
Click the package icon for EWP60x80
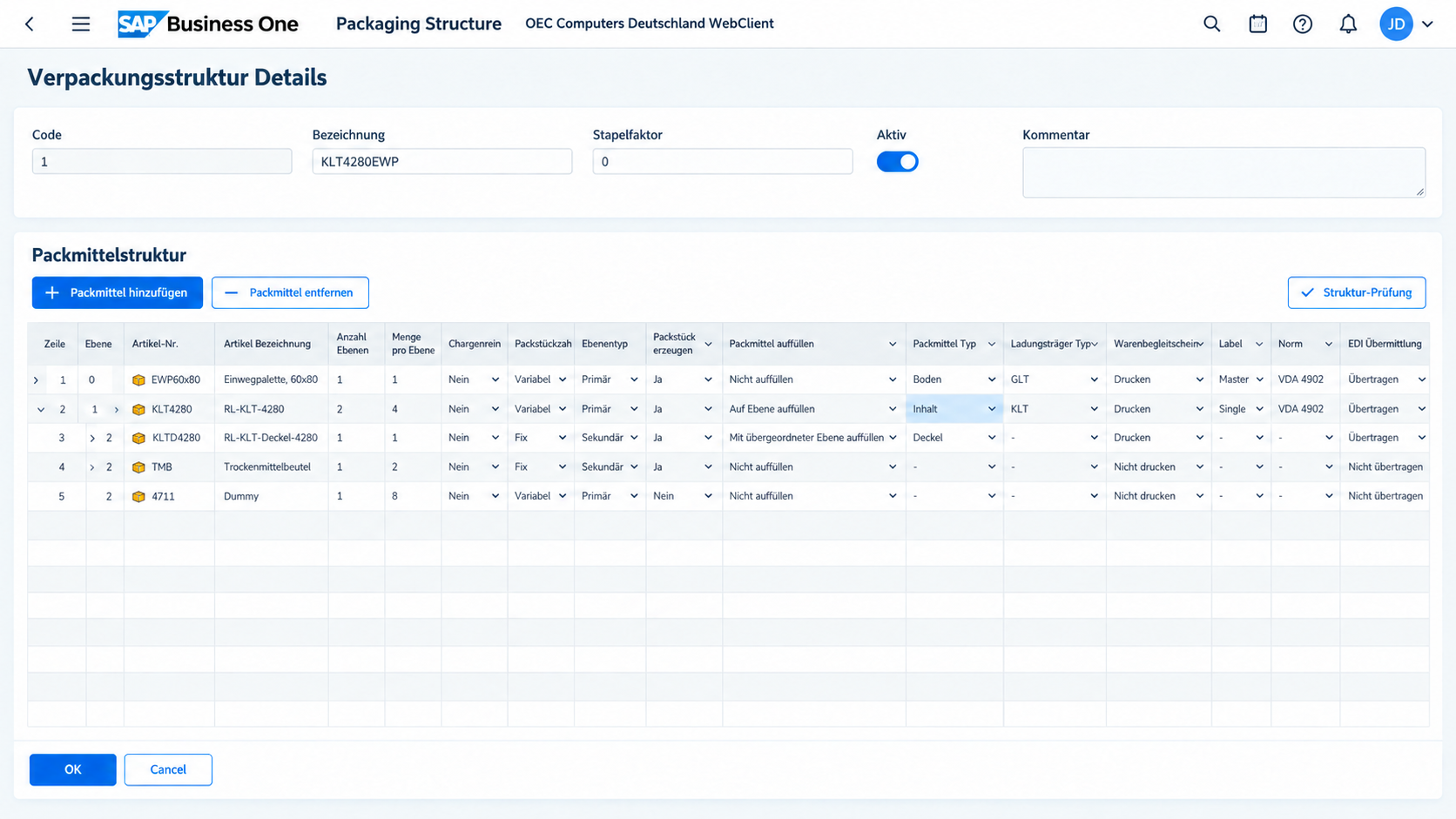(138, 380)
